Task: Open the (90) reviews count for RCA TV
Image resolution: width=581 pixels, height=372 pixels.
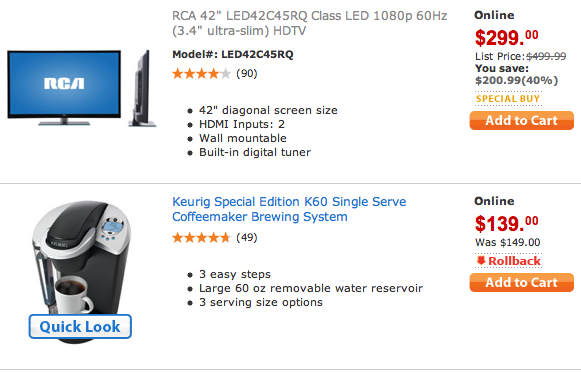Action: (x=247, y=73)
